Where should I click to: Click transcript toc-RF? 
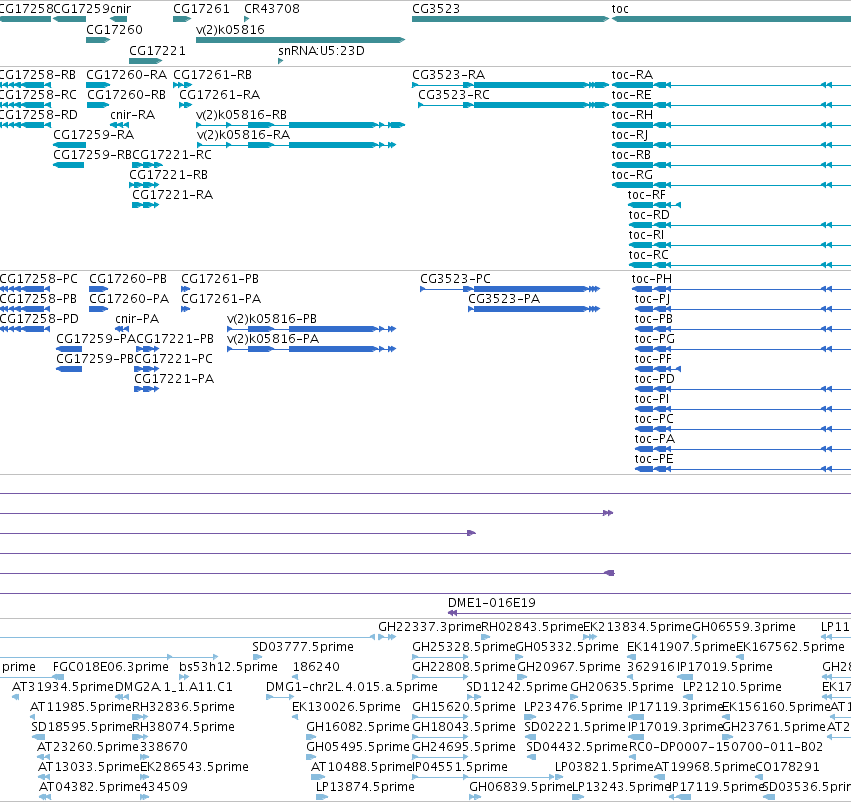(x=655, y=205)
